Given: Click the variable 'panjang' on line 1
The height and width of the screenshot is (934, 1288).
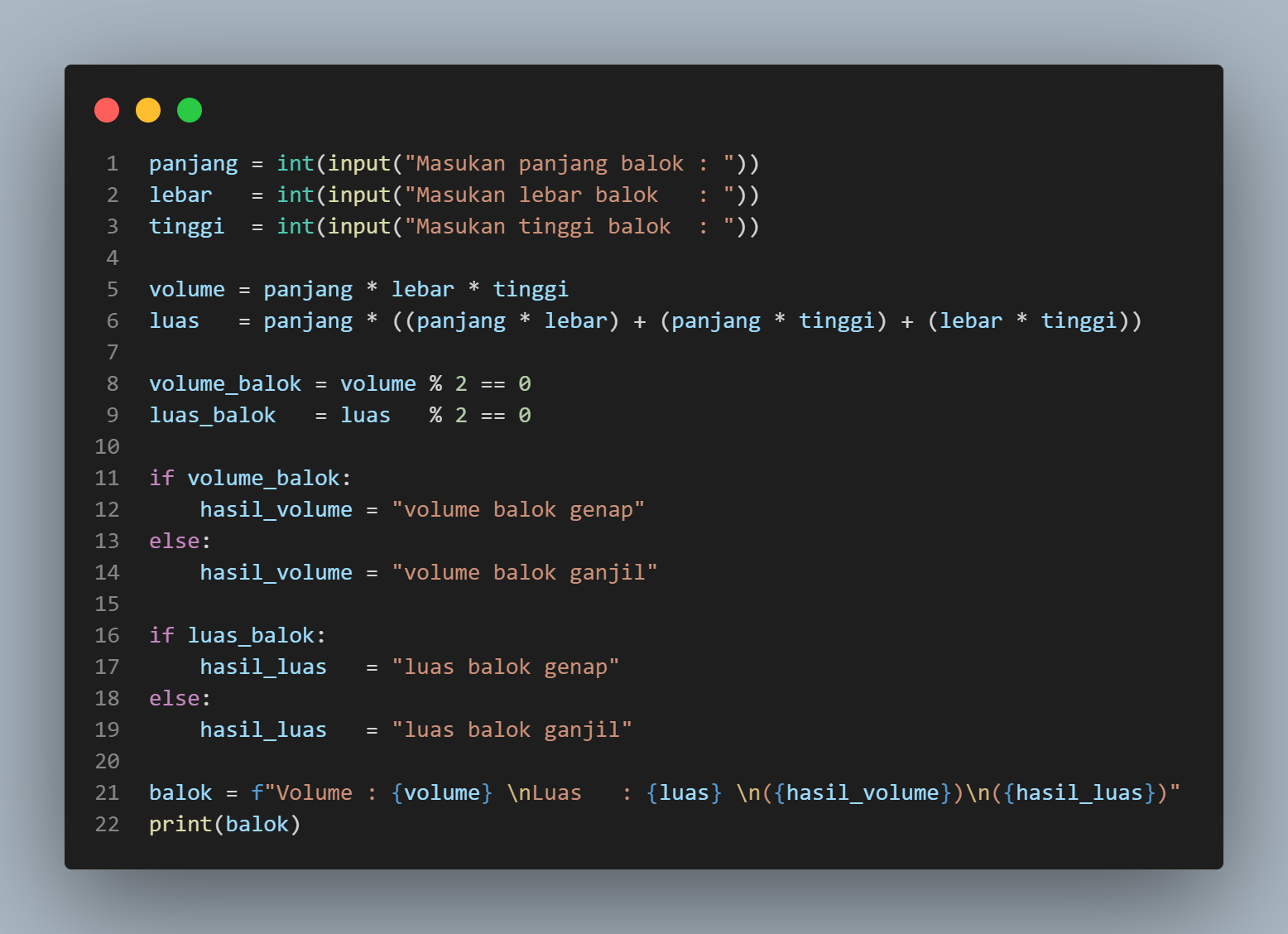Looking at the screenshot, I should click(x=194, y=164).
